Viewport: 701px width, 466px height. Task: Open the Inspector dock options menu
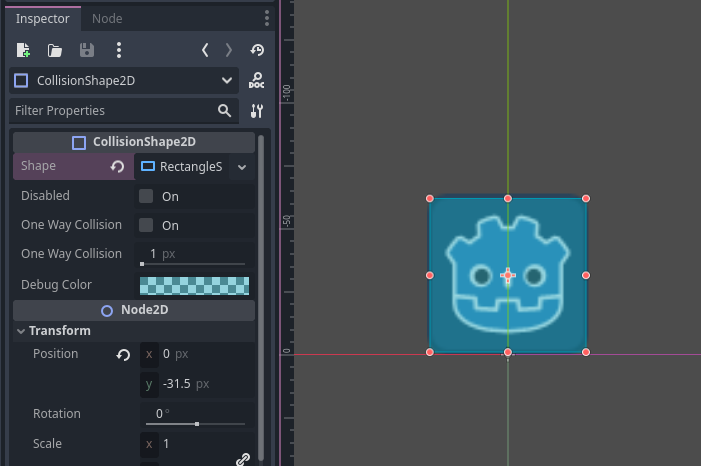tap(267, 18)
